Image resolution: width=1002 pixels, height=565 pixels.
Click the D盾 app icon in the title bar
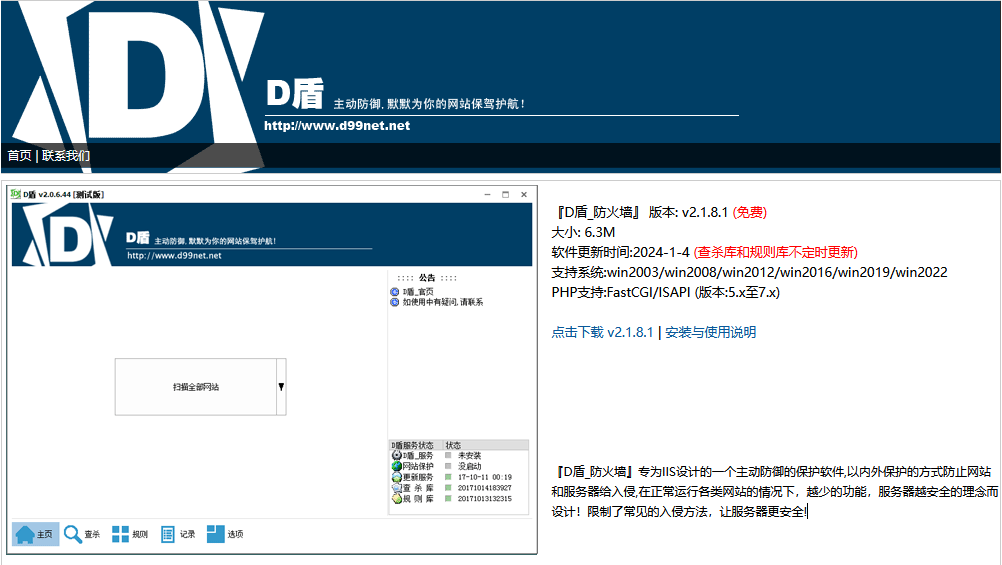point(16,194)
